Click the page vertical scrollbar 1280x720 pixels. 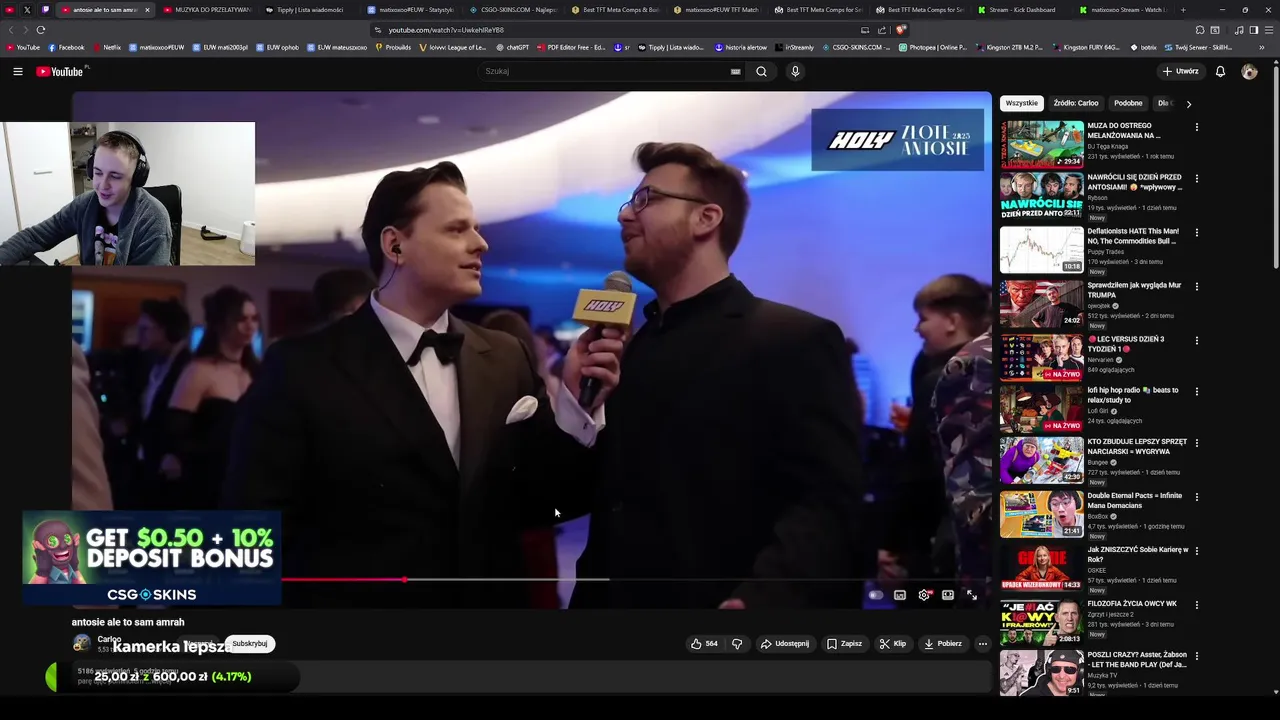1276,165
